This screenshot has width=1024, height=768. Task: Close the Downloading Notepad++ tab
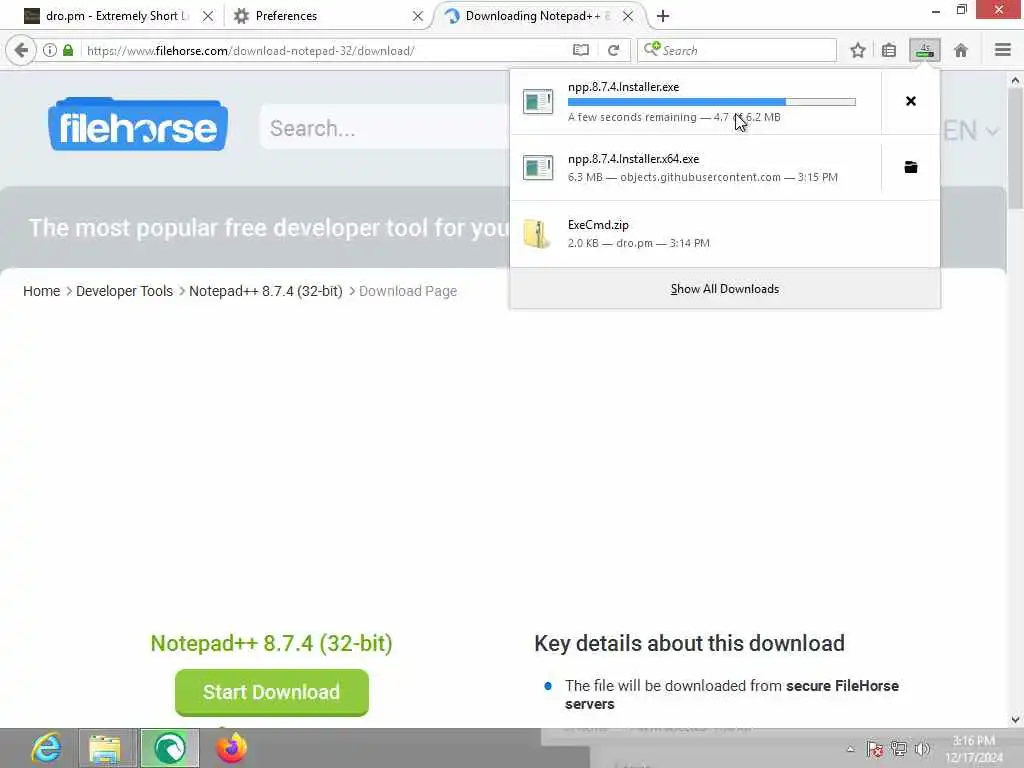[628, 16]
